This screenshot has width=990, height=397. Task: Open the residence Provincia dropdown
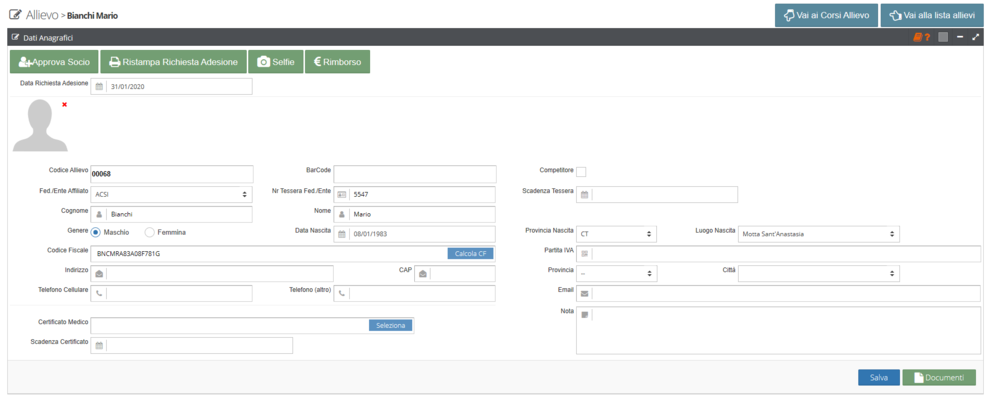coord(617,274)
